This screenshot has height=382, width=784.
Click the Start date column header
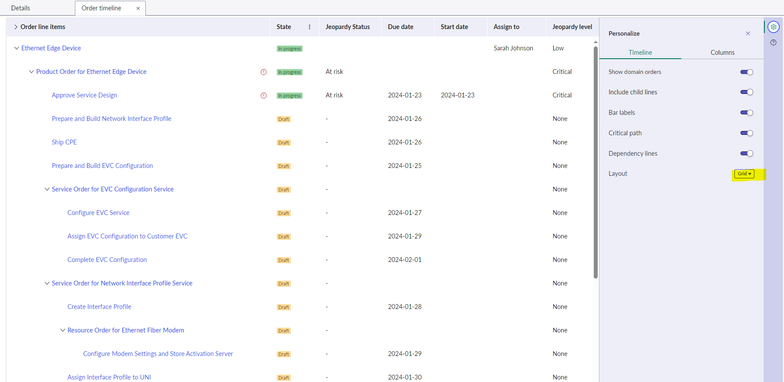click(x=454, y=27)
